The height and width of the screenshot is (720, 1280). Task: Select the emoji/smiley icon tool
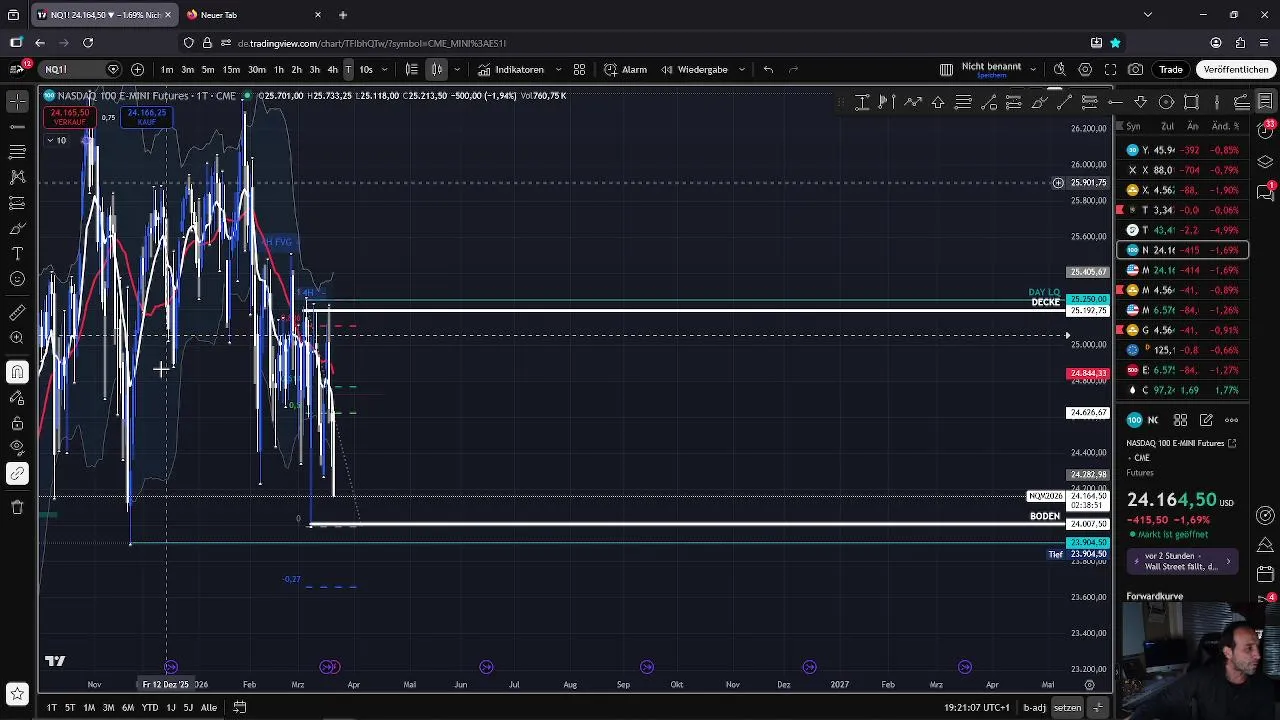17,279
